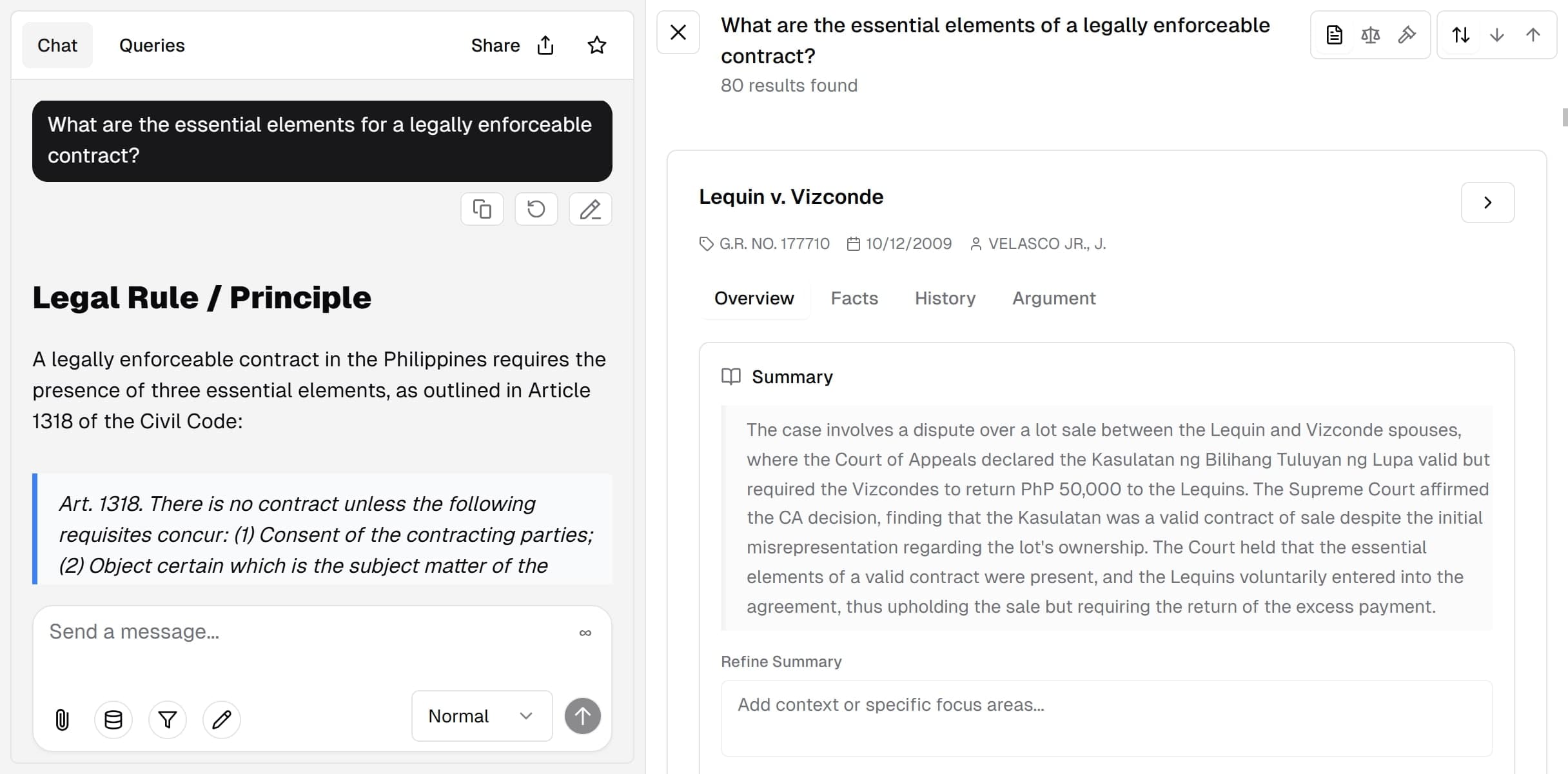
Task: Go to the next result arrow
Action: [x=1497, y=35]
